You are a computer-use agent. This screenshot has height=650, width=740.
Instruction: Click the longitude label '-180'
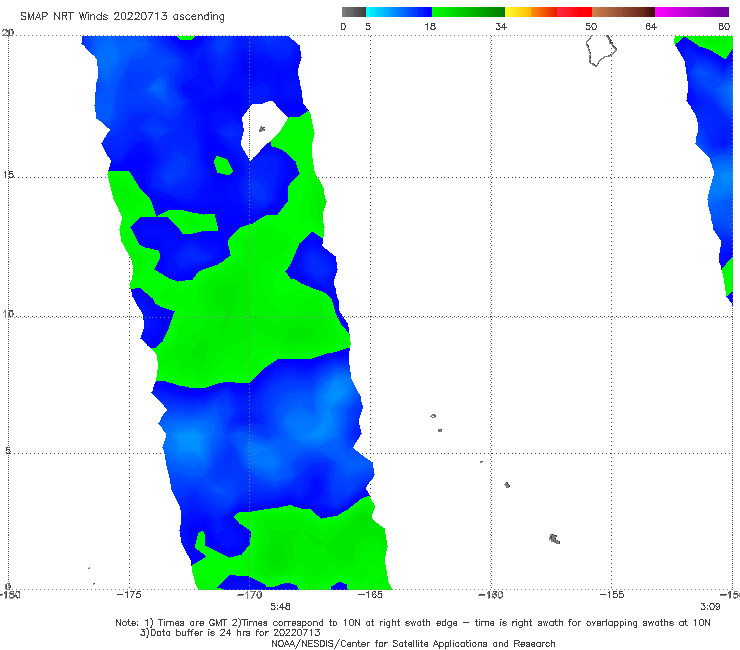point(10,595)
